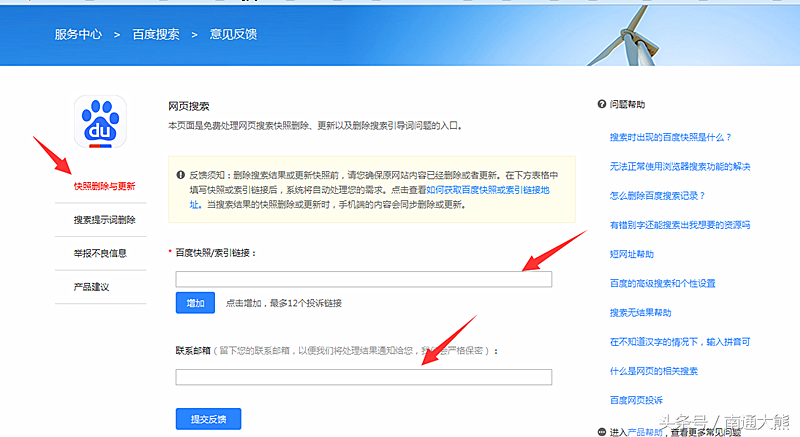800x437 pixels.
Task: Go to 百度搜索 breadcrumb link
Action: click(156, 34)
